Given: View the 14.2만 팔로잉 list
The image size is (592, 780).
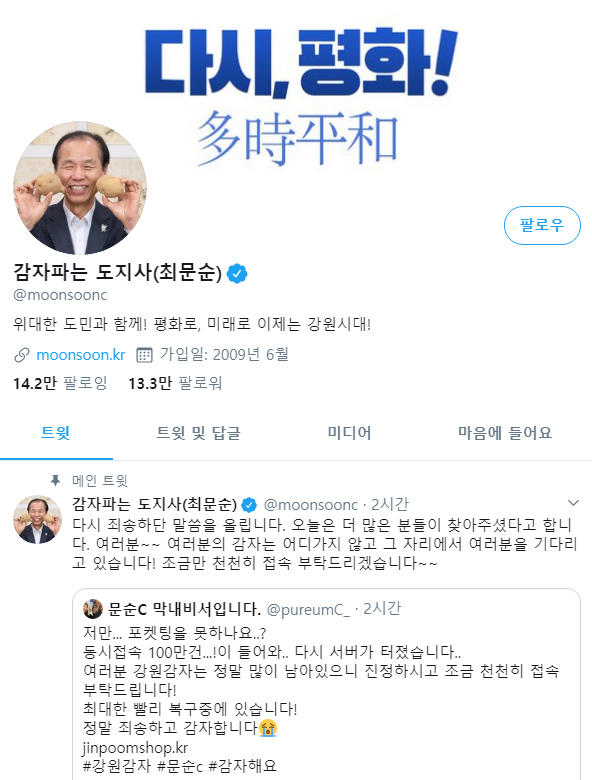Looking at the screenshot, I should click(x=60, y=384).
